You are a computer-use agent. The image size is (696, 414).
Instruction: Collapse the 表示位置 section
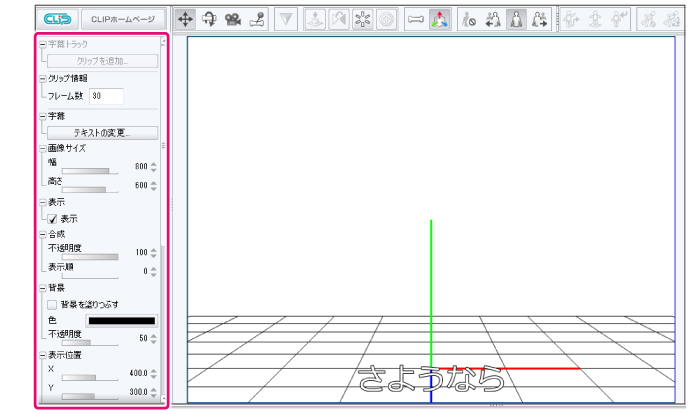point(43,355)
